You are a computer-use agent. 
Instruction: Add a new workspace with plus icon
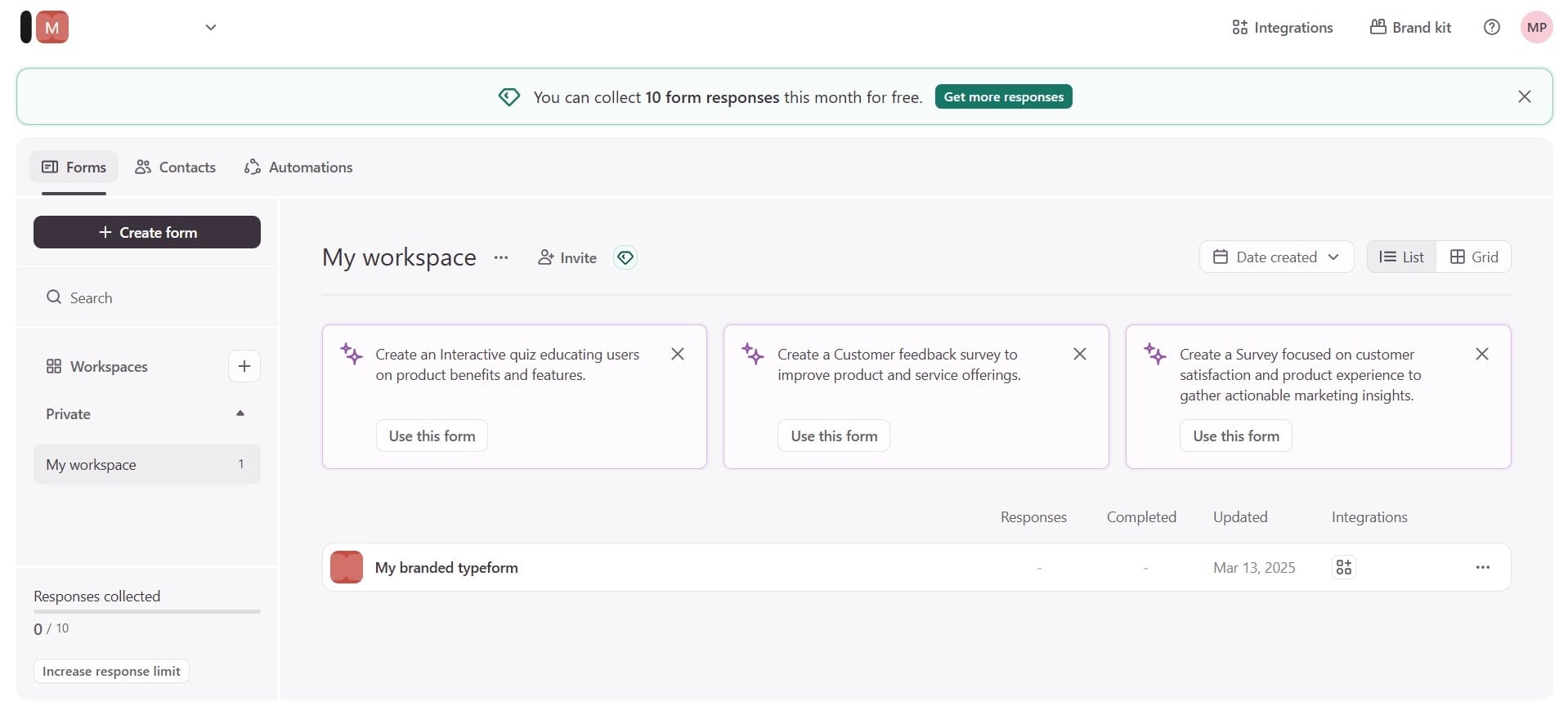coord(244,366)
